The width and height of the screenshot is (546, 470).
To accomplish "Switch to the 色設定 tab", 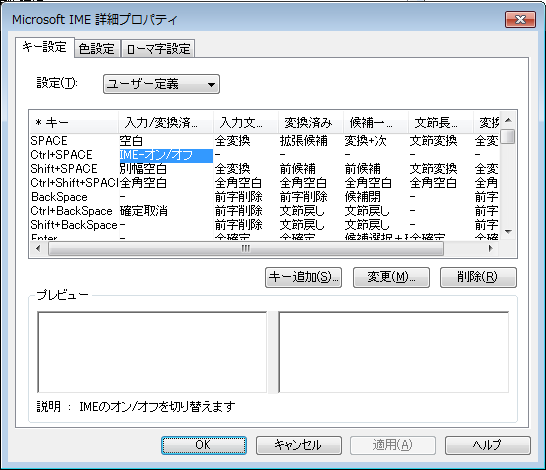I will point(97,48).
